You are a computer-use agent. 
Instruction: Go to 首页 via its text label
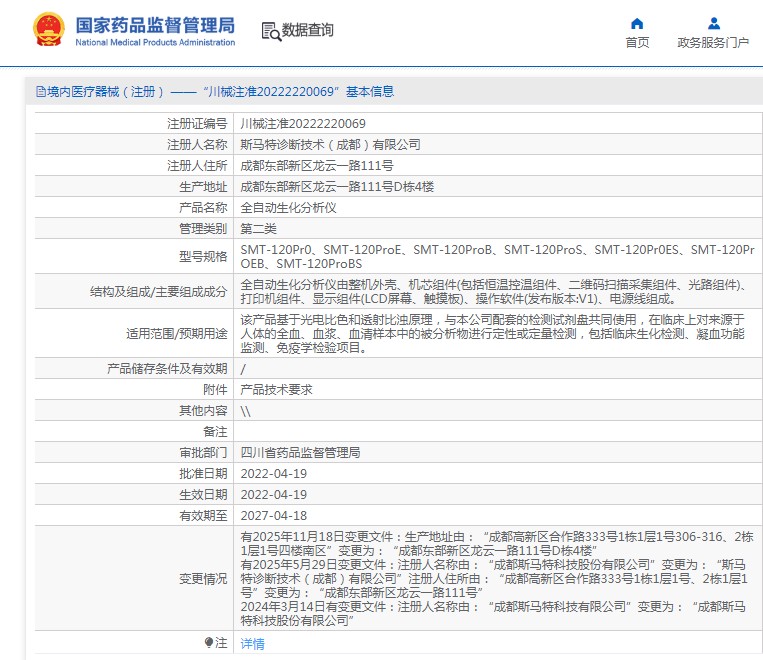click(x=637, y=42)
